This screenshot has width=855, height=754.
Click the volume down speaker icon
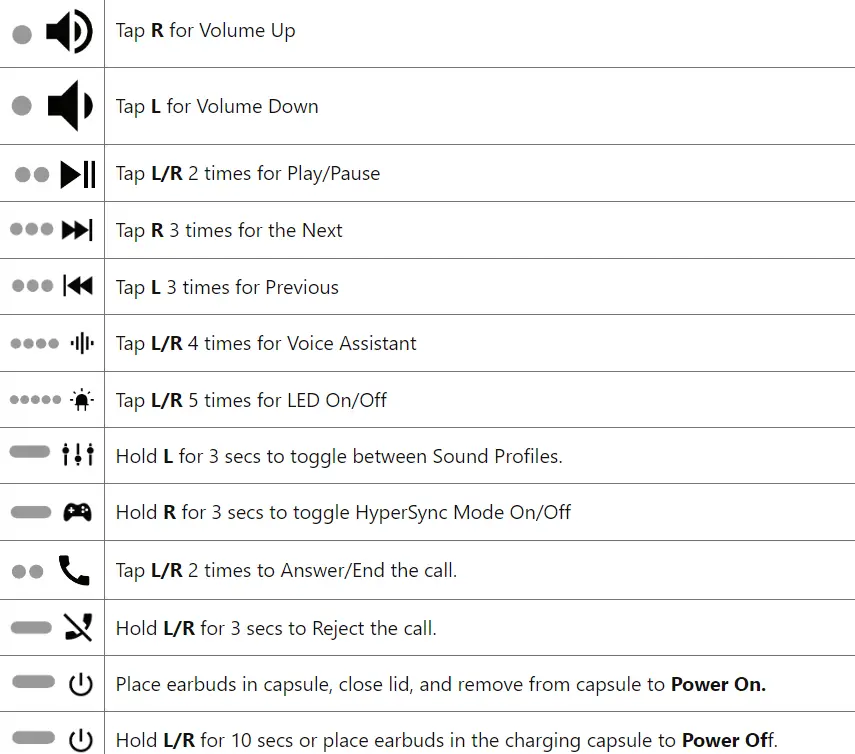click(x=69, y=106)
